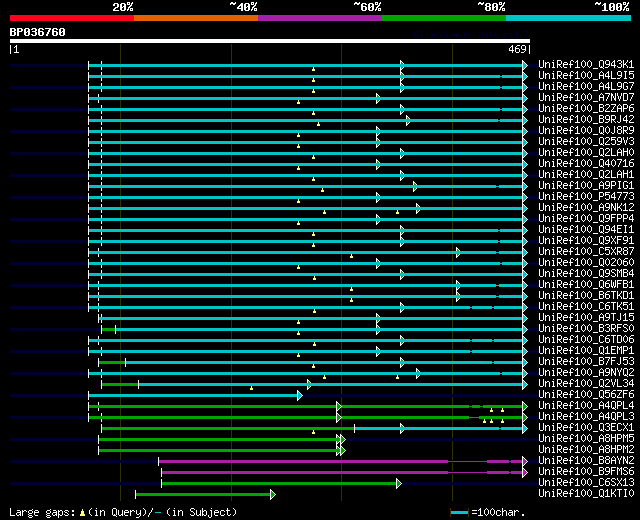The image size is (640, 520).
Task: Select the UniRef100_Q56ZF6 label
Action: 586,395
